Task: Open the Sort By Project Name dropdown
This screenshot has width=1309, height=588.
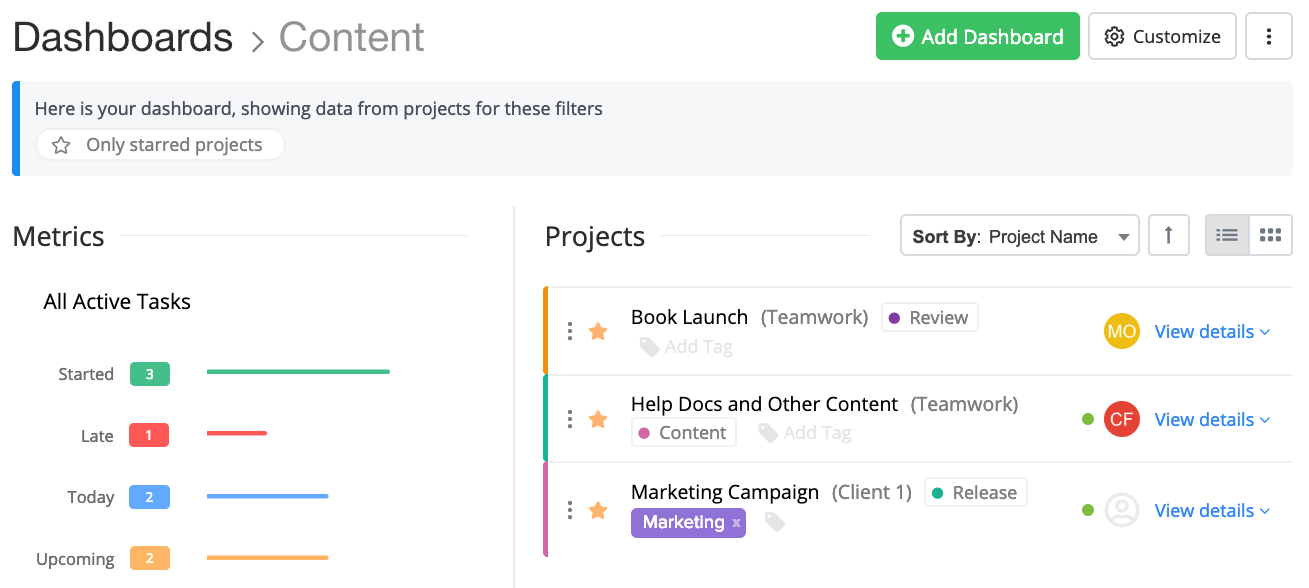Action: [1019, 237]
